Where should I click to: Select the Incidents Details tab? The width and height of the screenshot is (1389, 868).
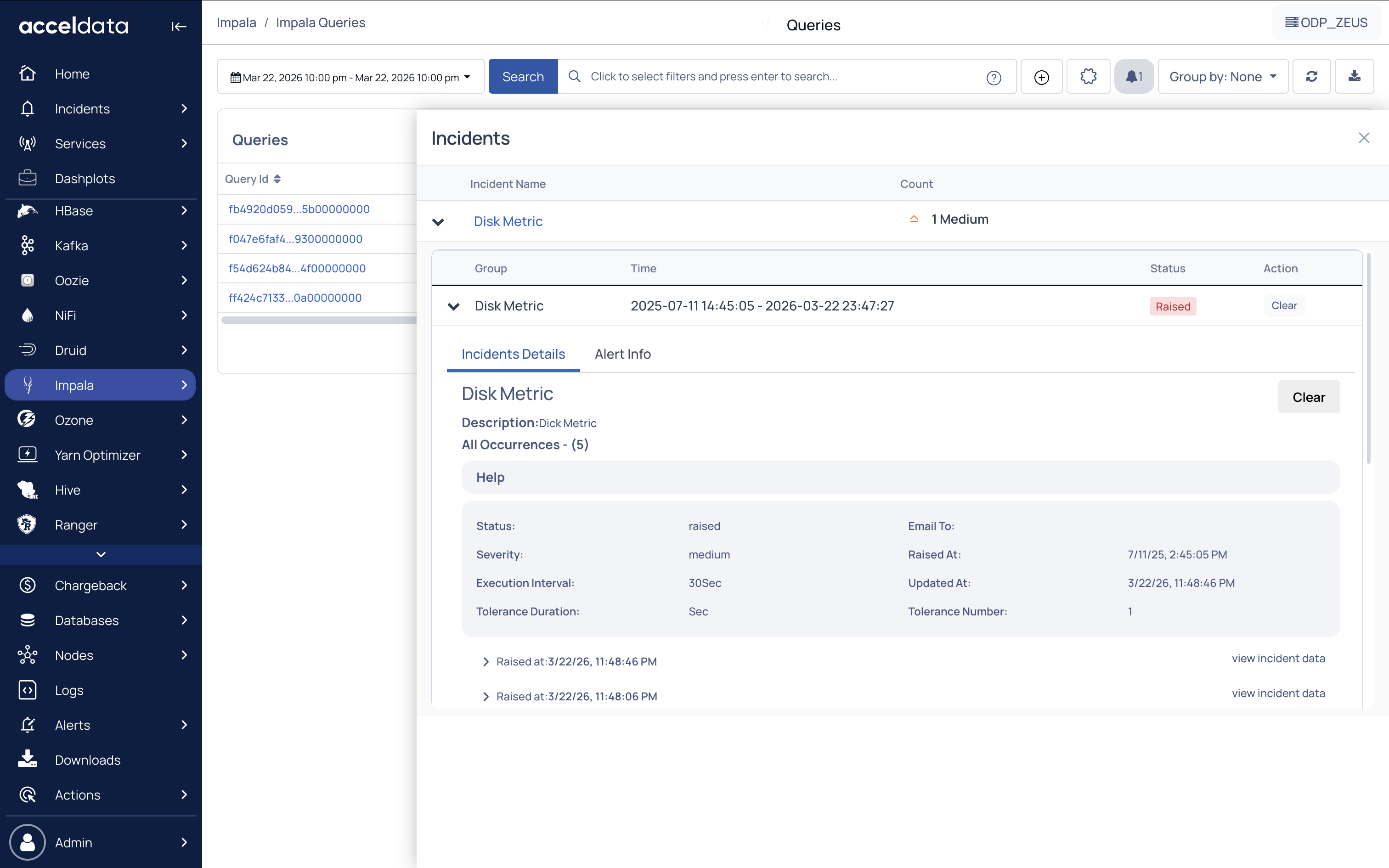click(513, 354)
